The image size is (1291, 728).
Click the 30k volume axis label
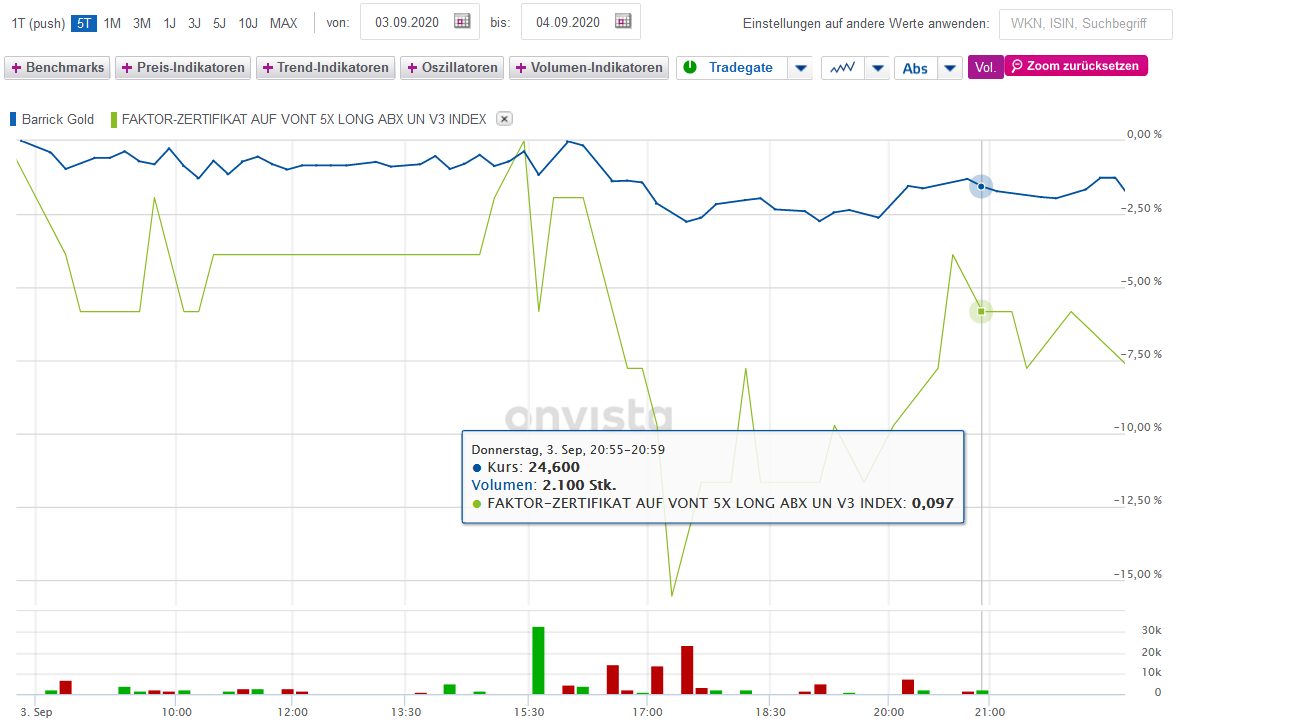click(x=1150, y=631)
